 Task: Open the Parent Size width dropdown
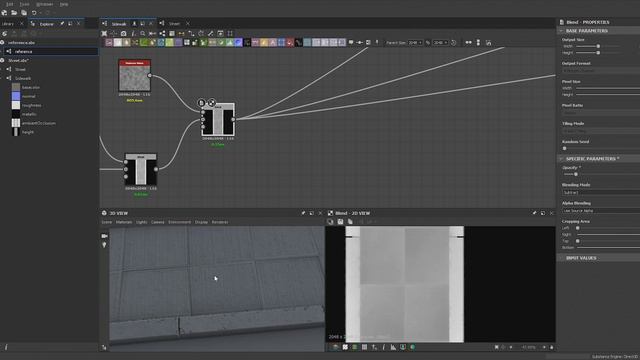[x=416, y=42]
